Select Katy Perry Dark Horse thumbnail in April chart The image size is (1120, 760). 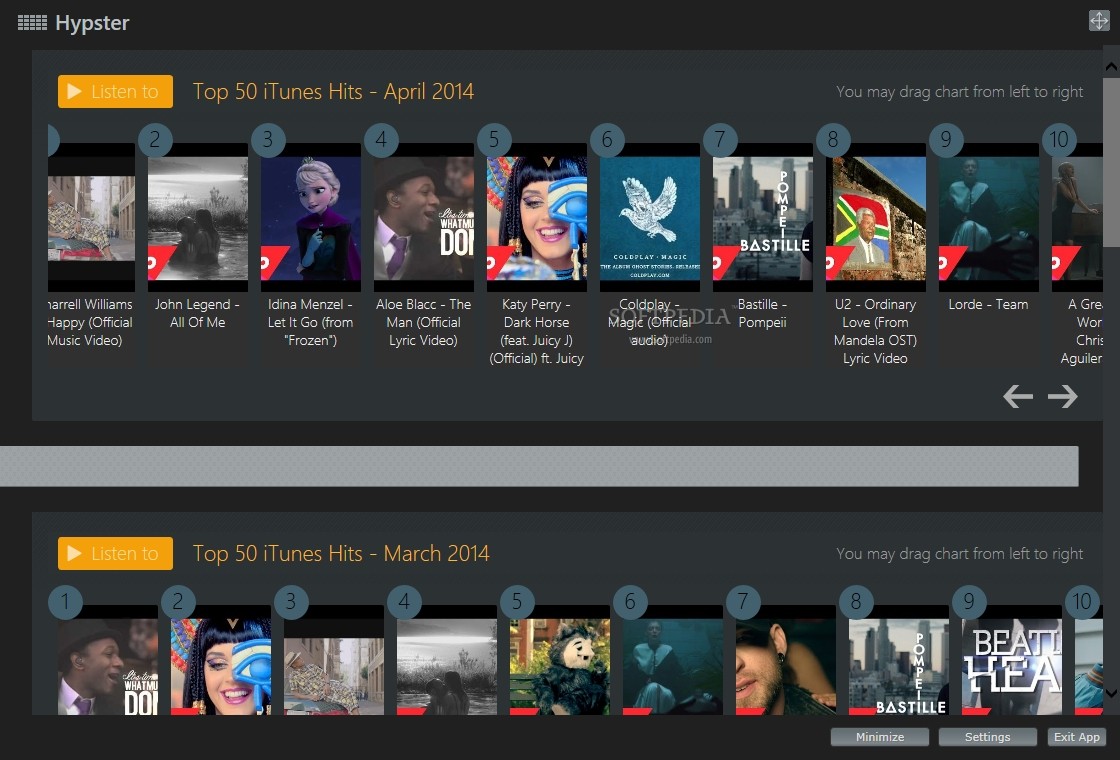tap(536, 218)
